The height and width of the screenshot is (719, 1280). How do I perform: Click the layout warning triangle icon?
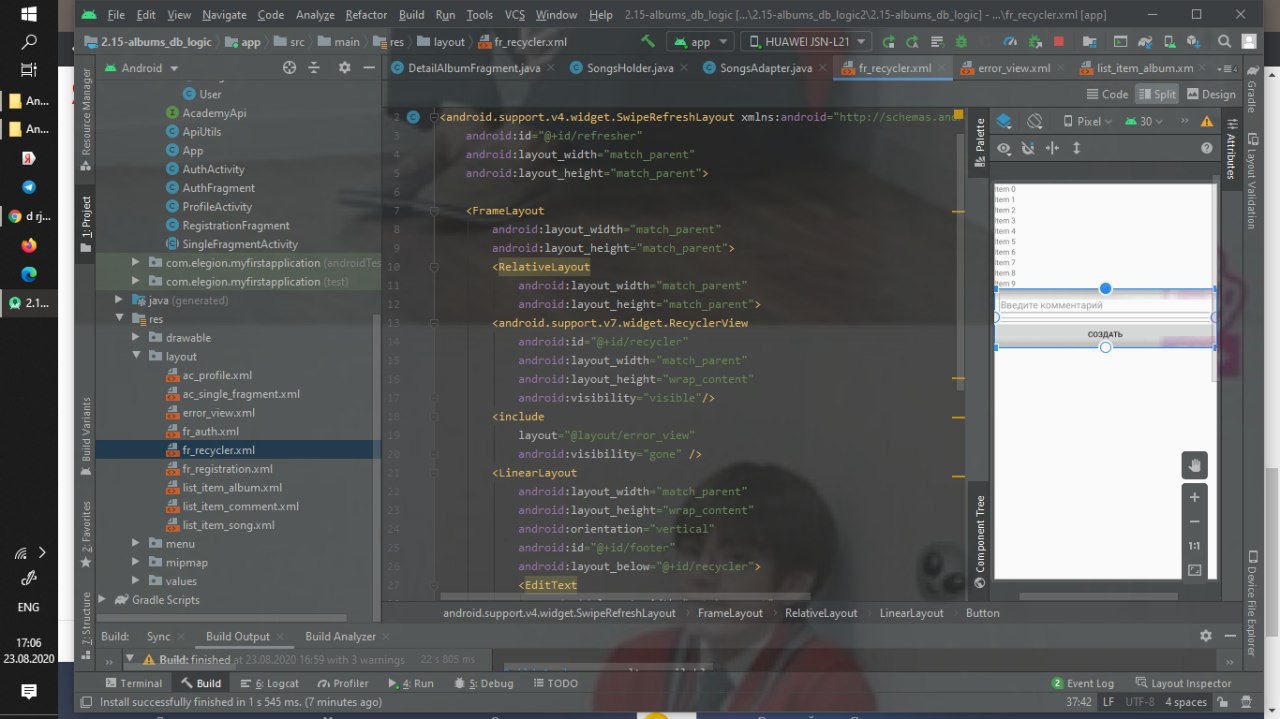click(1206, 121)
